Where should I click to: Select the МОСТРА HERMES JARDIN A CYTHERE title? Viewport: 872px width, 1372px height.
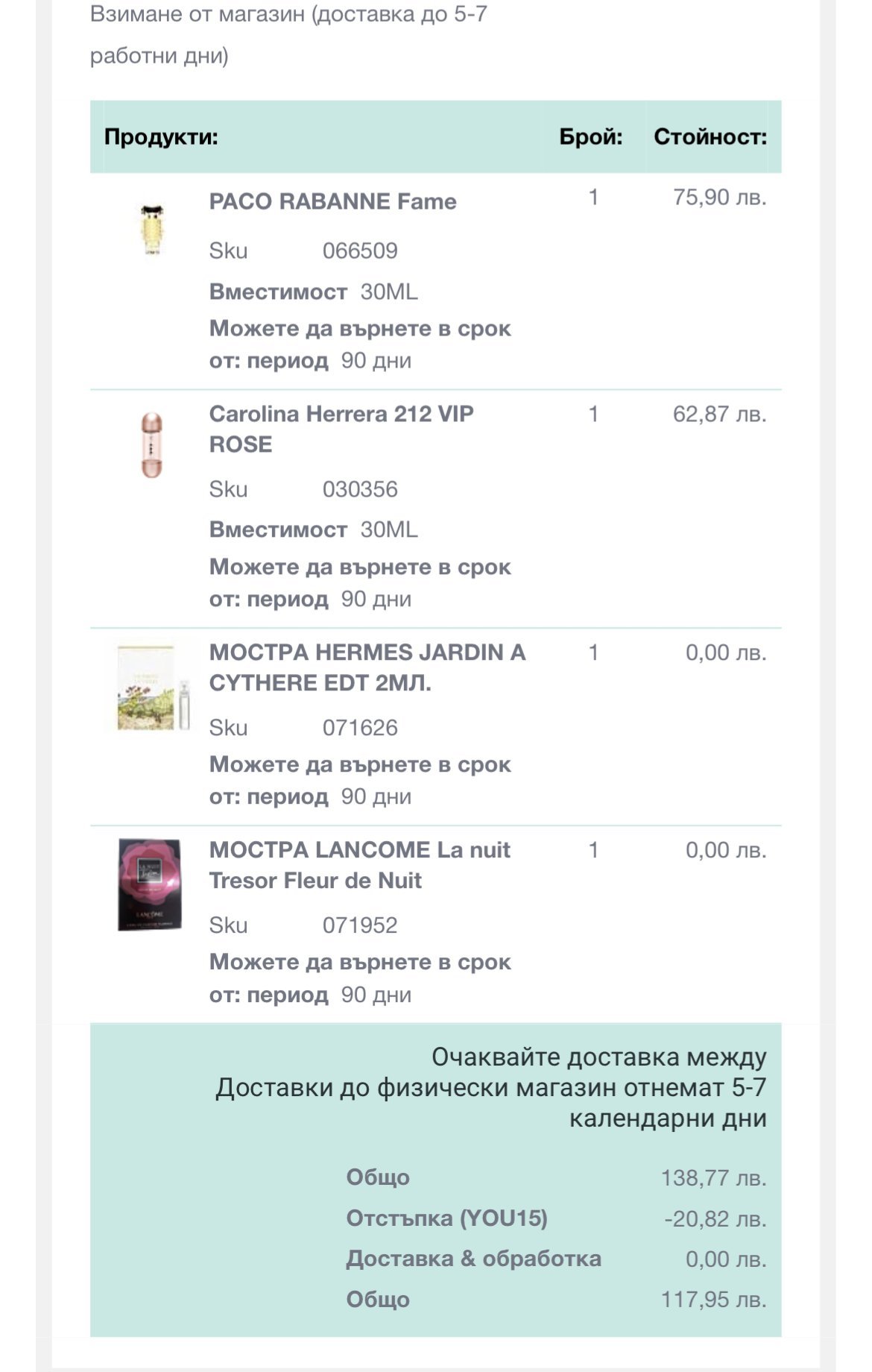click(367, 667)
